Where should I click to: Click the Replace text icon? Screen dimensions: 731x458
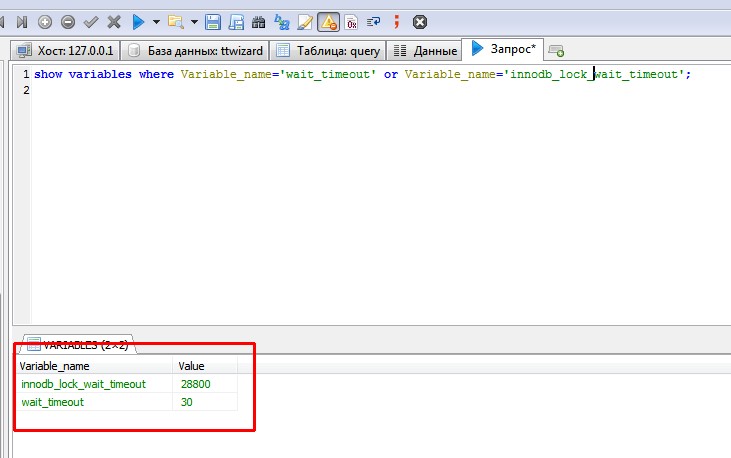tap(282, 20)
